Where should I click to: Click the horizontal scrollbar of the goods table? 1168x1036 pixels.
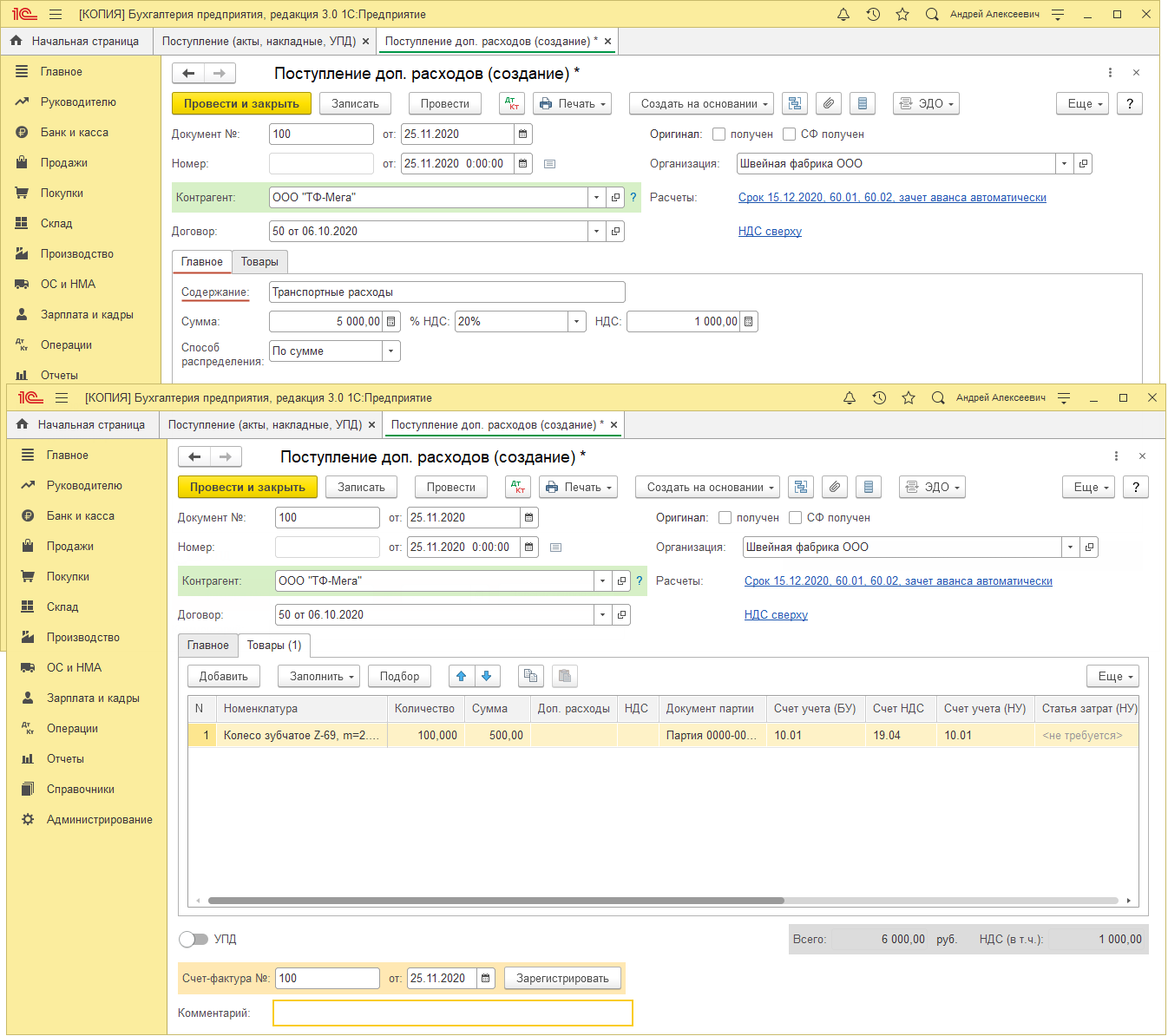click(495, 901)
